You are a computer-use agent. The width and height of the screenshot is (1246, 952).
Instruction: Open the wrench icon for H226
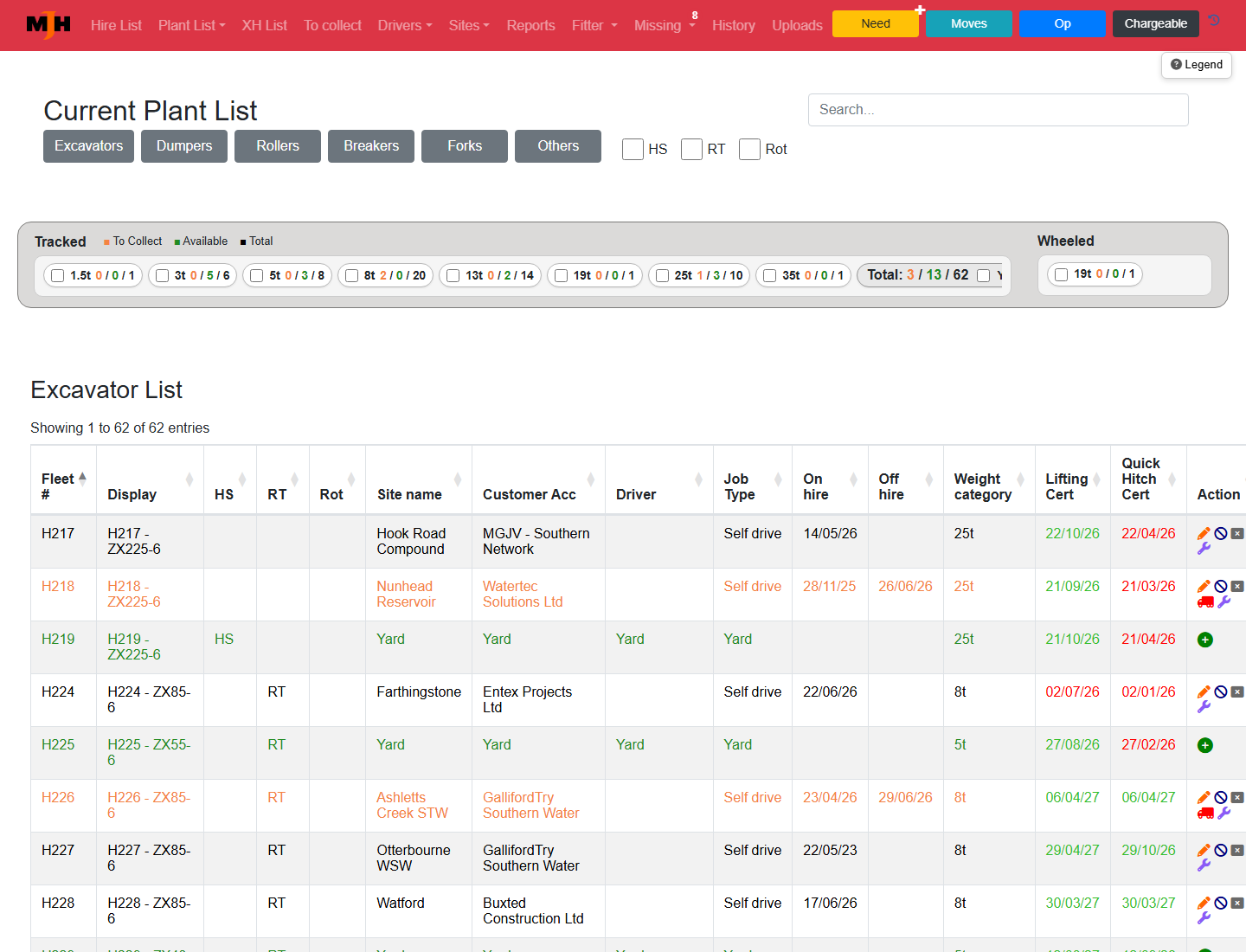point(1224,813)
